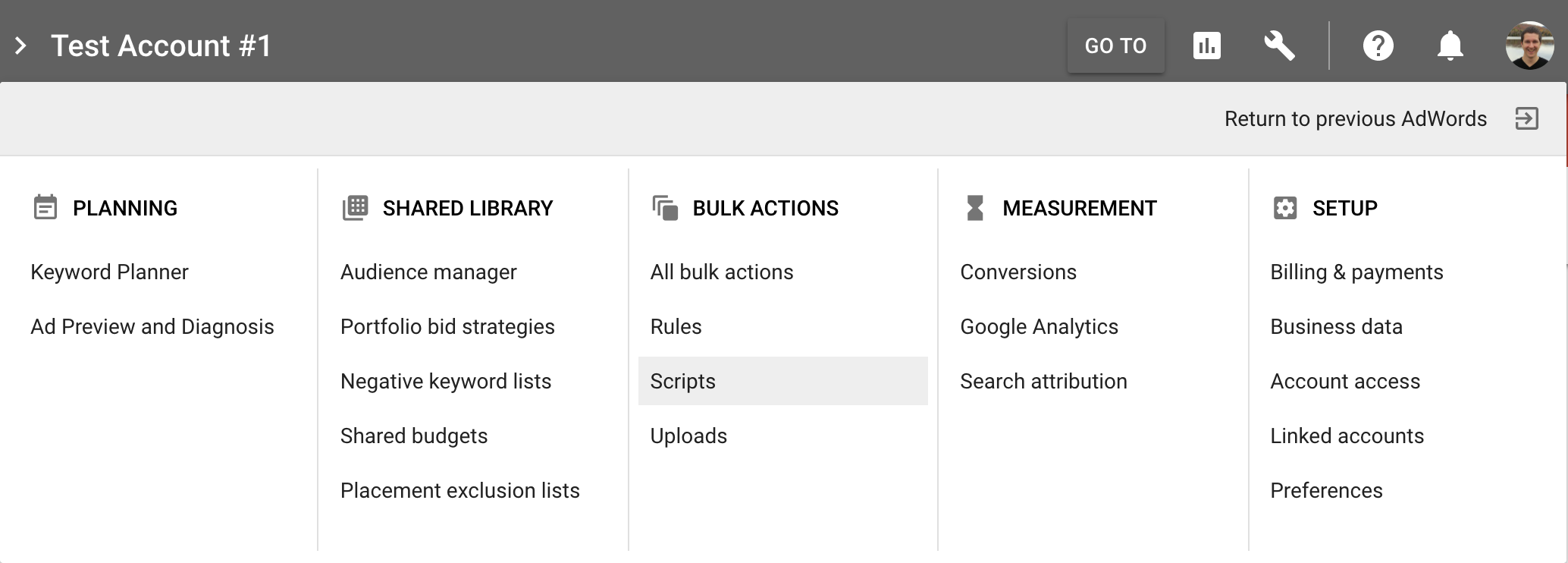Click the Setup gear icon

point(1285,208)
